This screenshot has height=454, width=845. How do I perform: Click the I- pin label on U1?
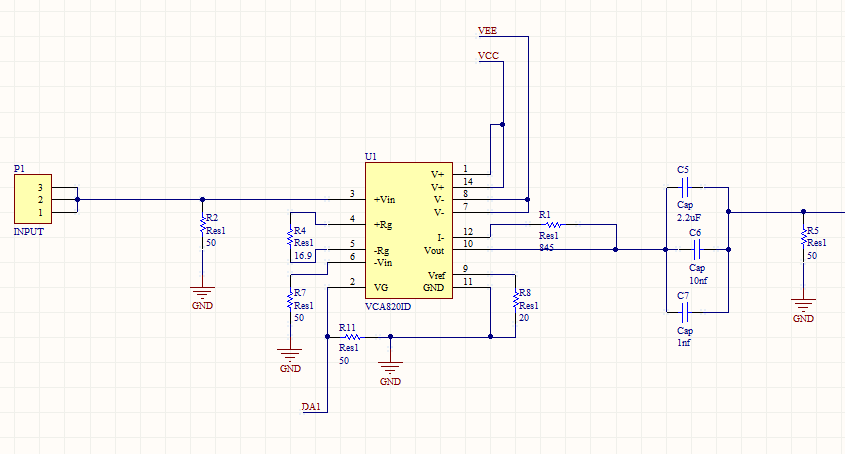[x=440, y=237]
